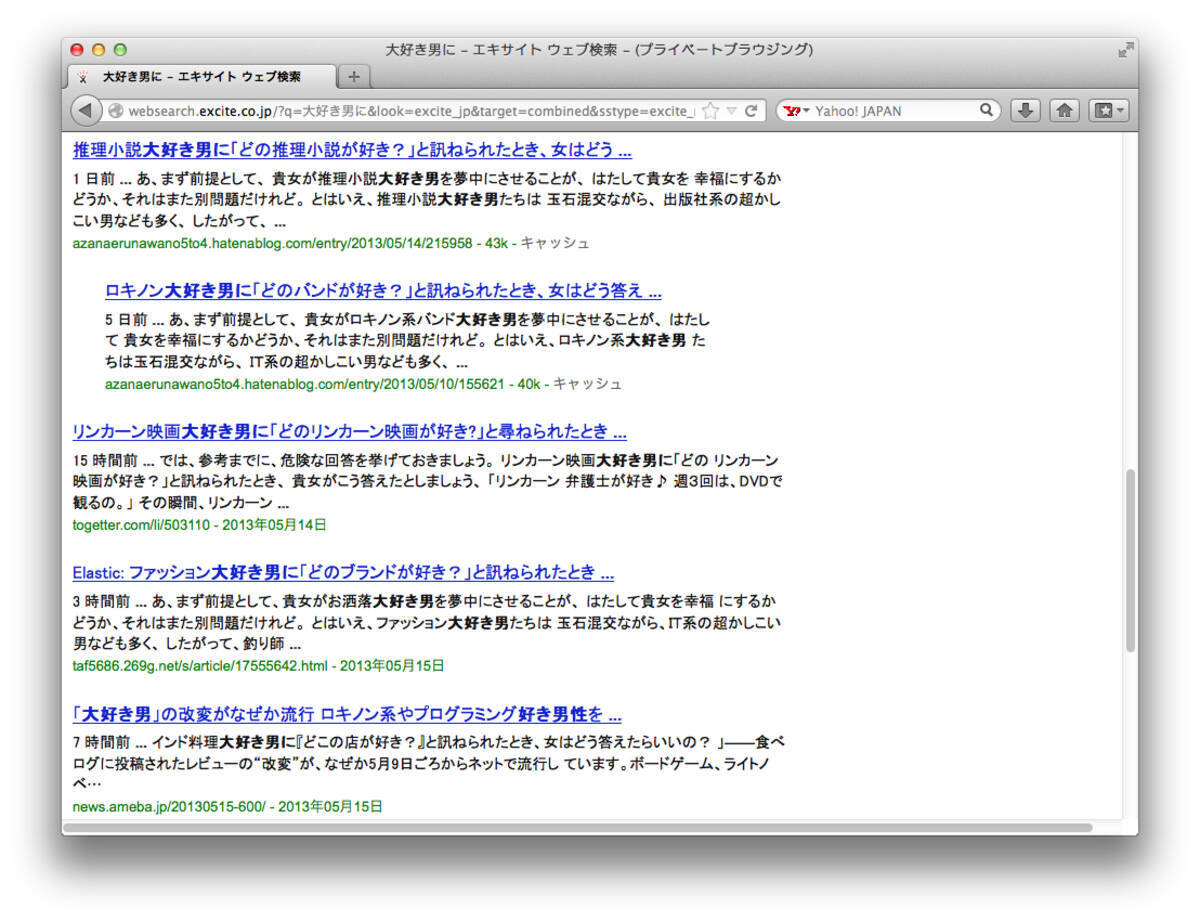Image resolution: width=1200 pixels, height=921 pixels.
Task: Open the 推理小説大好き男に article link
Action: tap(350, 150)
